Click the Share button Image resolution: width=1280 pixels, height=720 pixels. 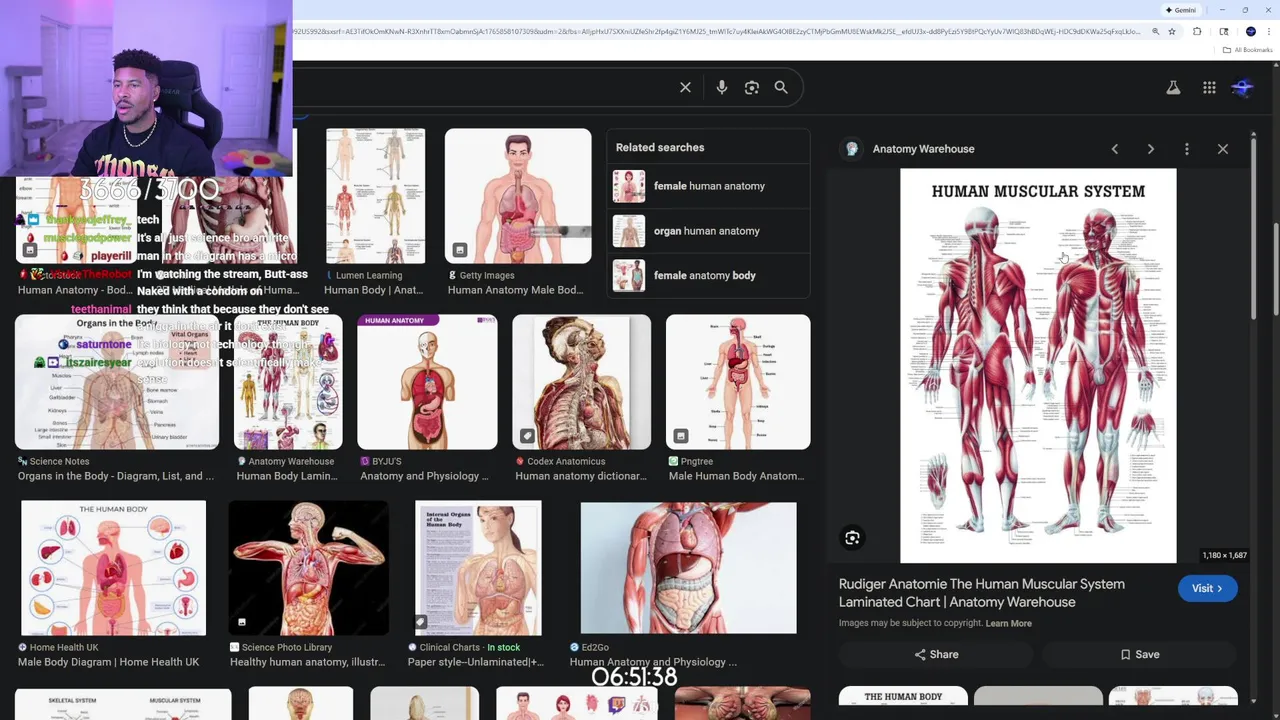(936, 655)
